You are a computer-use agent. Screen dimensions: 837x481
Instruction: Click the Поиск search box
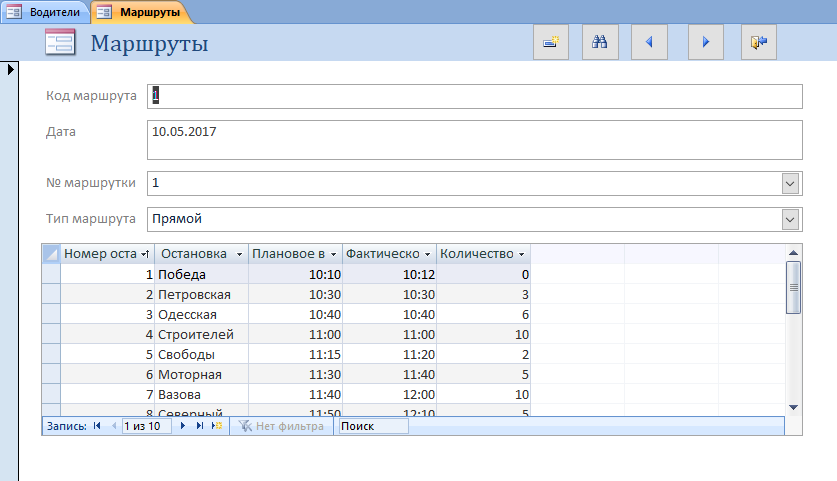coord(374,426)
